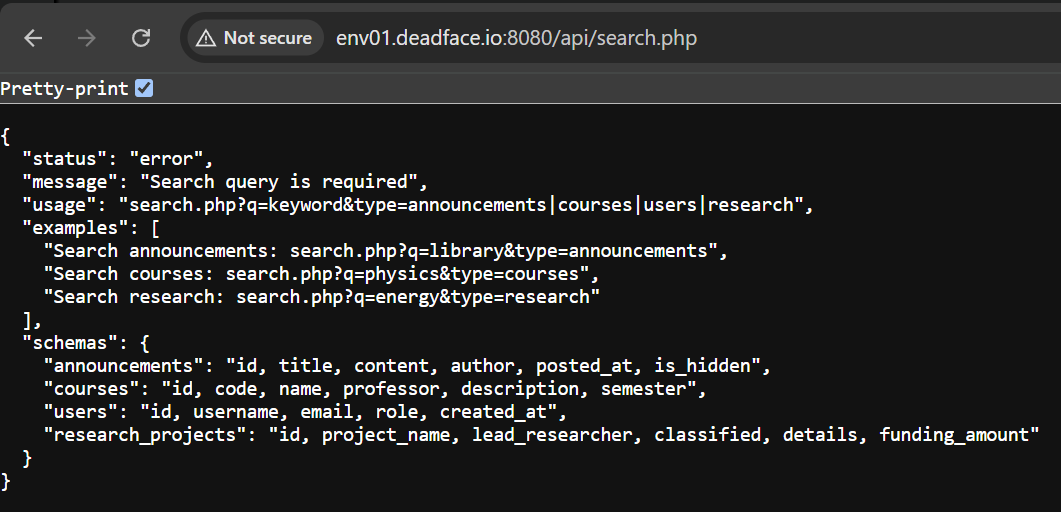Image resolution: width=1061 pixels, height=512 pixels.
Task: Click the courses schema row with professor
Action: tap(375, 389)
